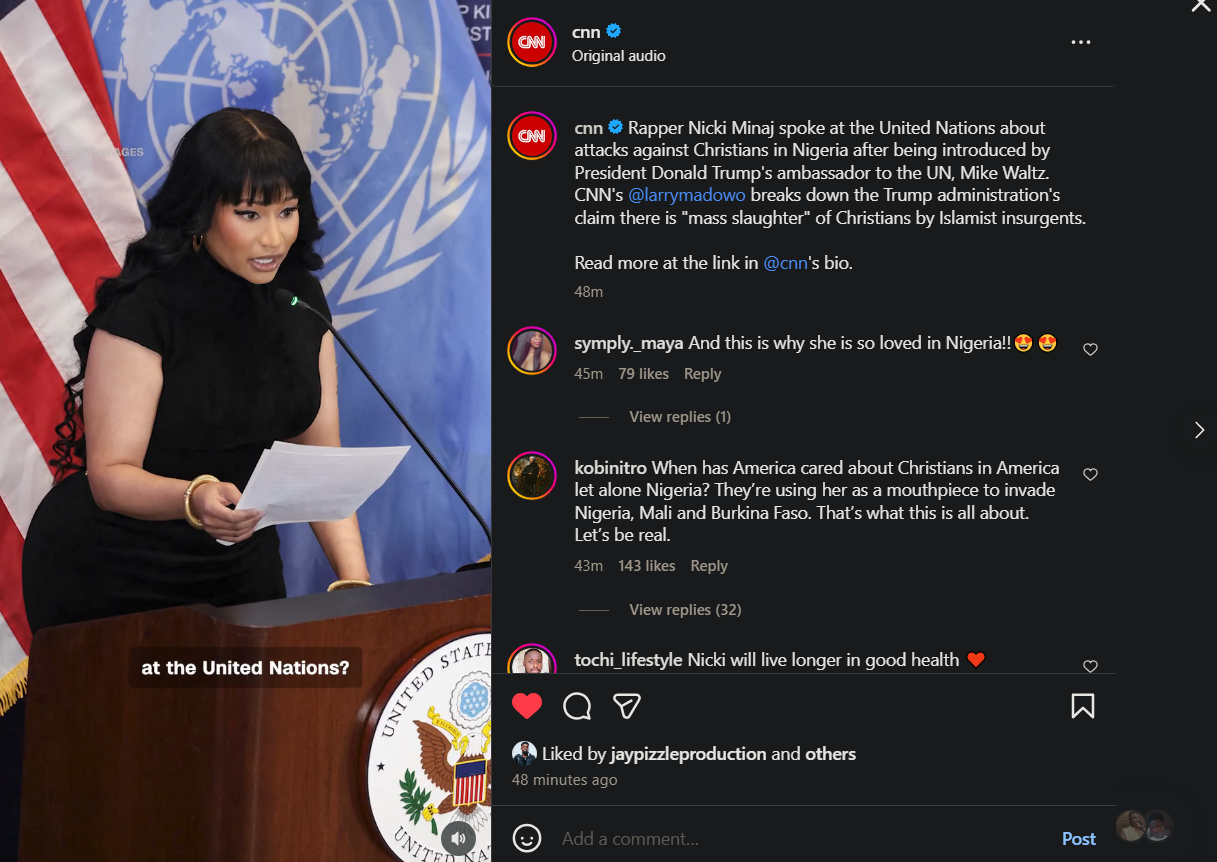Click Reply under kobinitro's comment
This screenshot has height=862, width=1217.
click(709, 565)
